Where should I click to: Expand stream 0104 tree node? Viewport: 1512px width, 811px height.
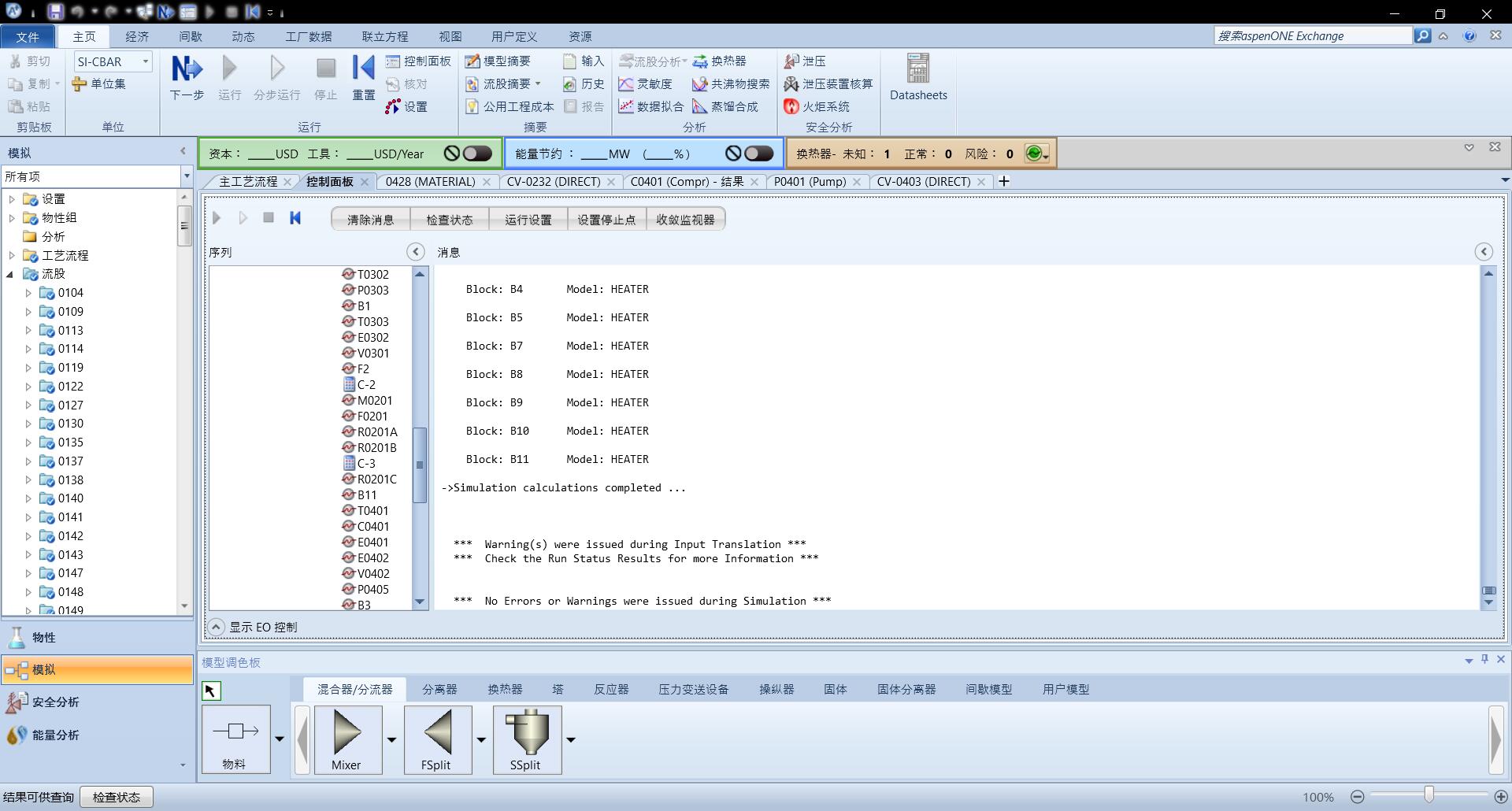pos(28,293)
